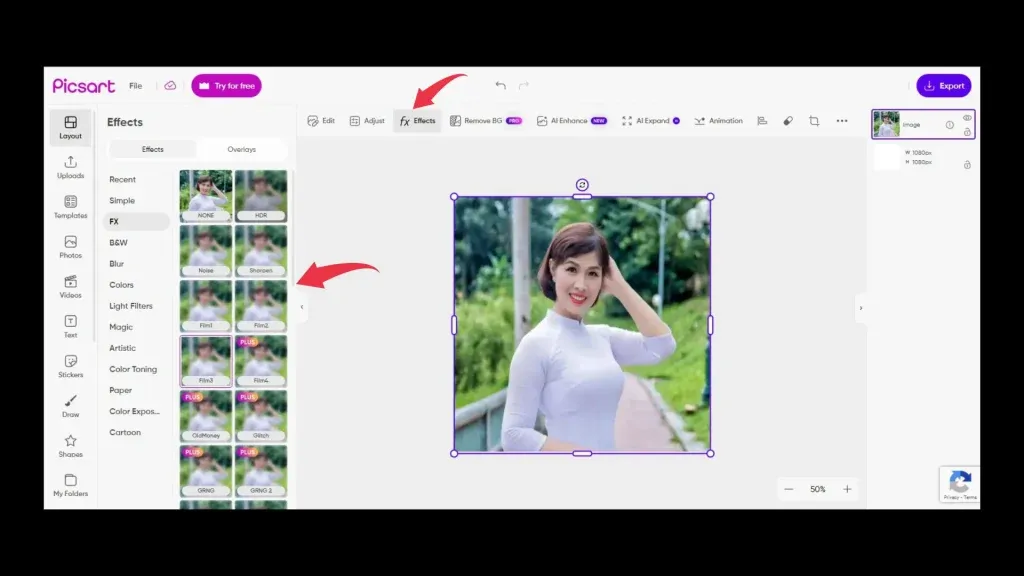Collapse the right layers panel chevron
1024x576 pixels.
861,308
